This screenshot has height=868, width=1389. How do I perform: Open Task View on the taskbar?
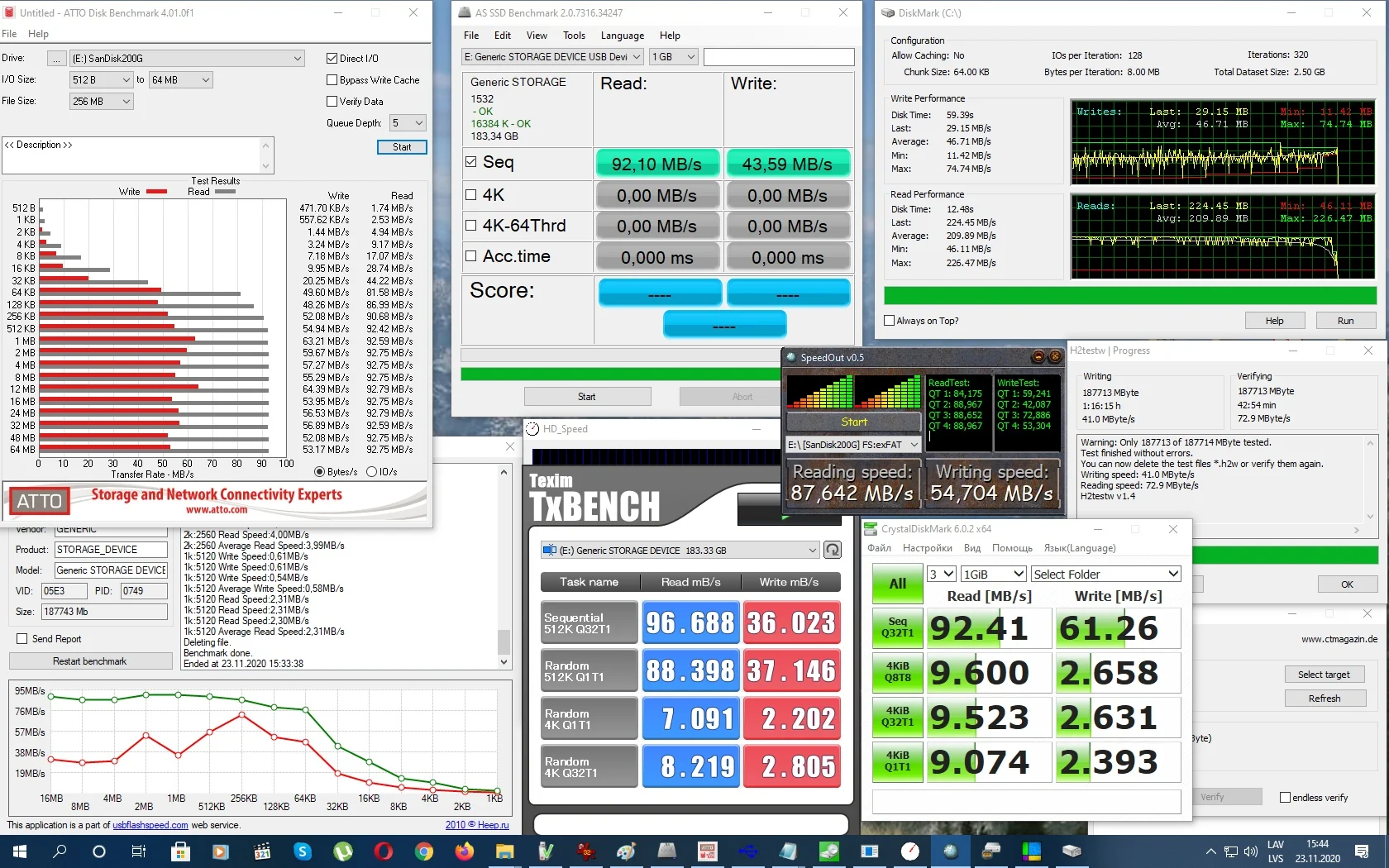139,851
